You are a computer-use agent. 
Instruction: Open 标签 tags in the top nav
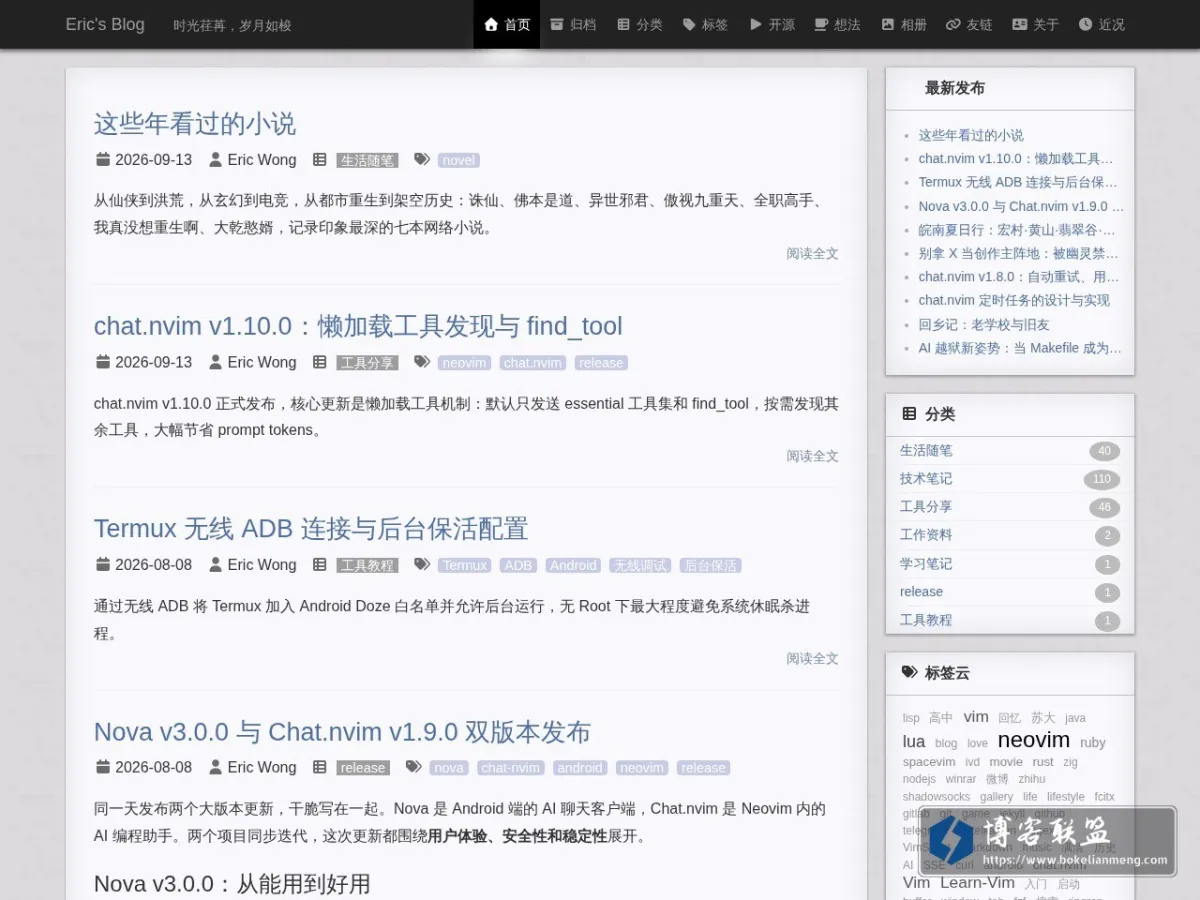point(705,24)
